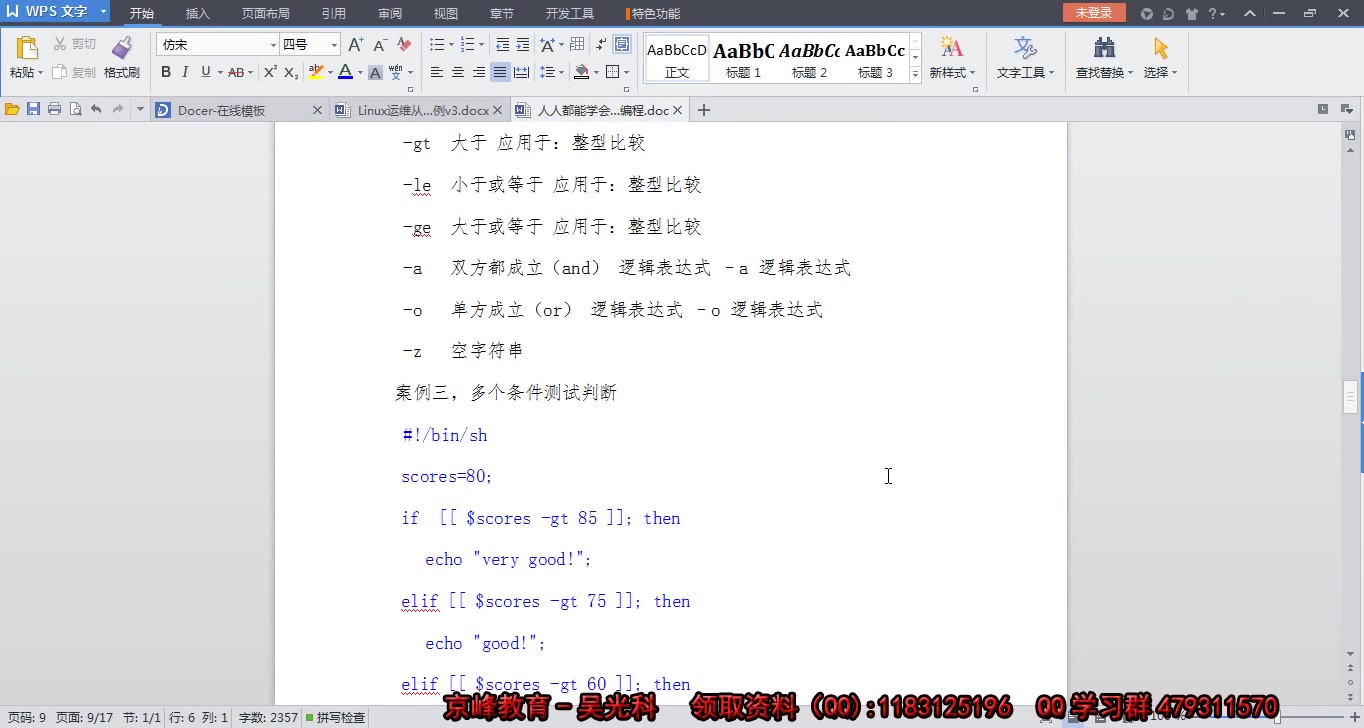Open the View (视图) tab

pos(446,13)
